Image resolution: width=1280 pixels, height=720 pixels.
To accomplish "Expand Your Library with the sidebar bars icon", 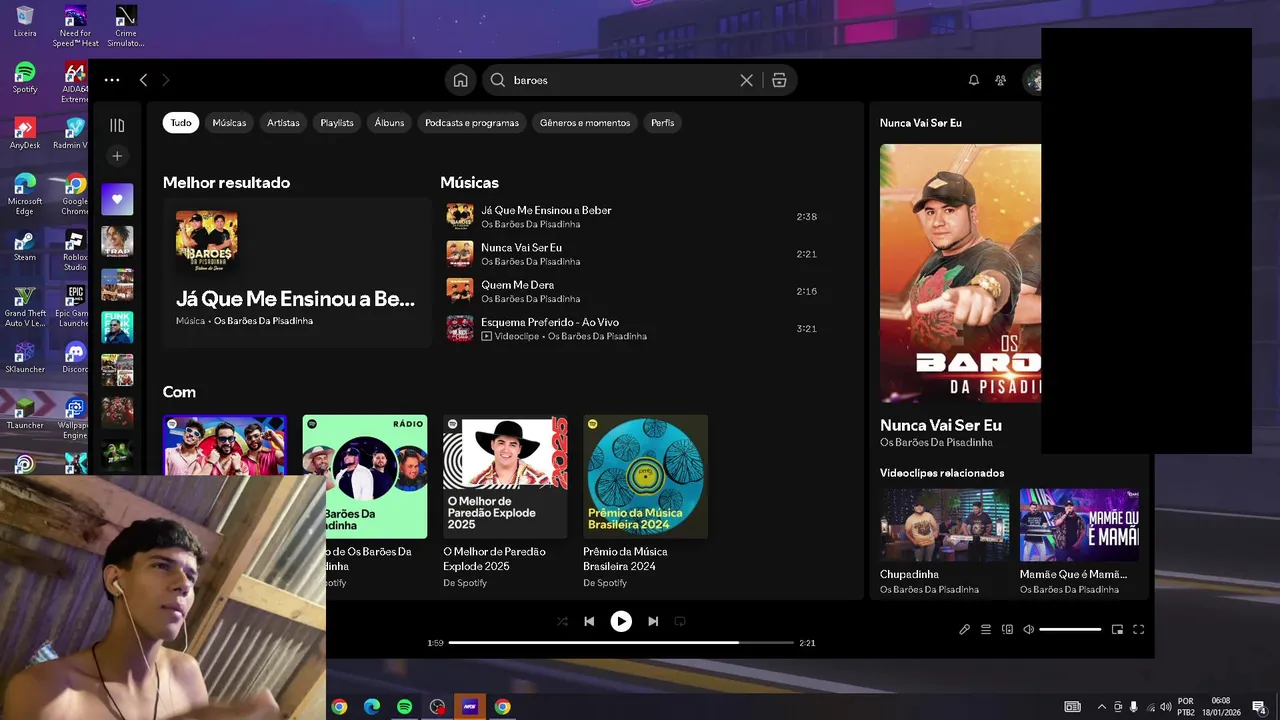I will 117,125.
